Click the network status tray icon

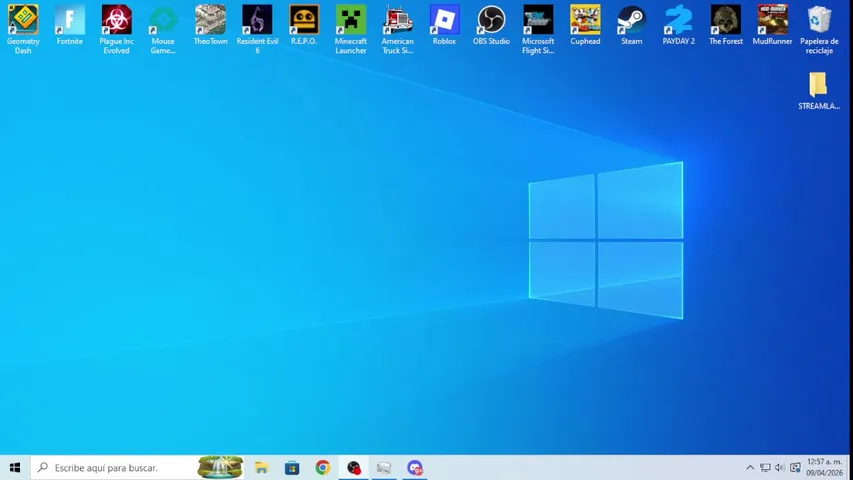pyautogui.click(x=765, y=467)
